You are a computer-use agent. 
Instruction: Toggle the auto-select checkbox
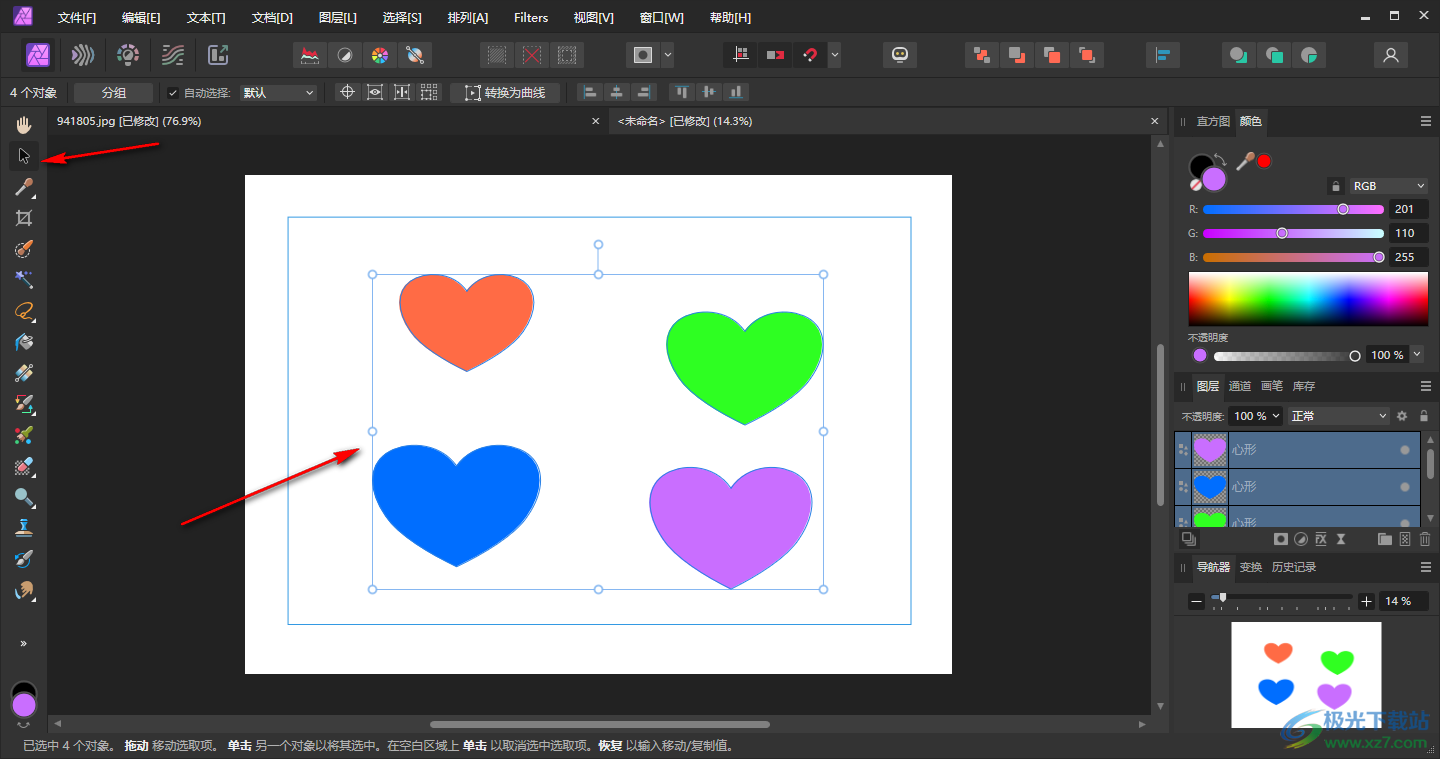point(173,93)
